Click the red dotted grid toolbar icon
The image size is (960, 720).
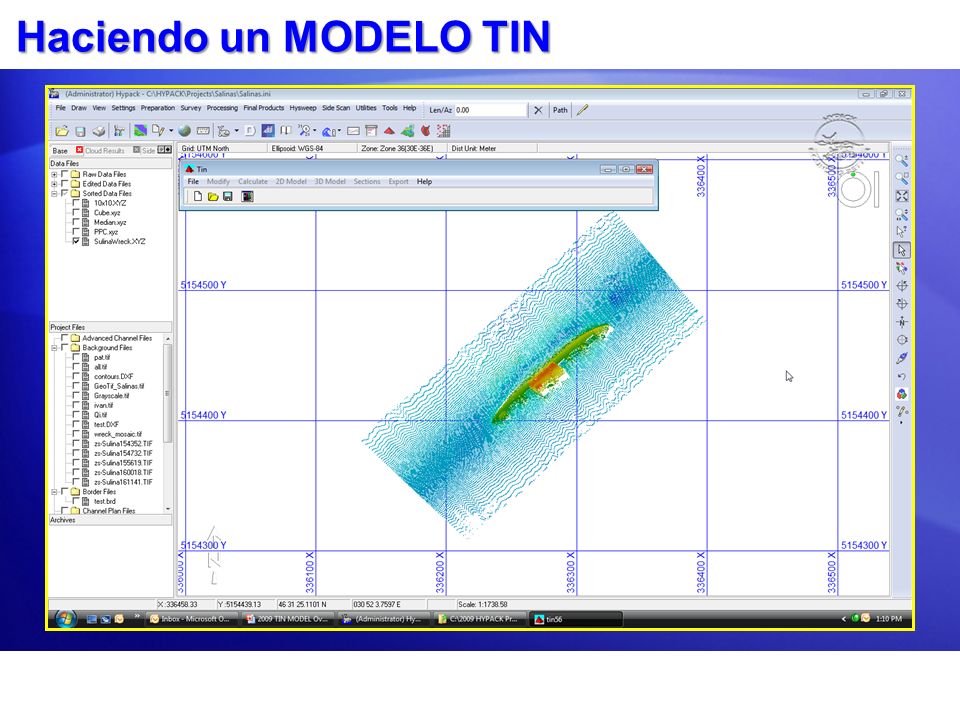444,131
